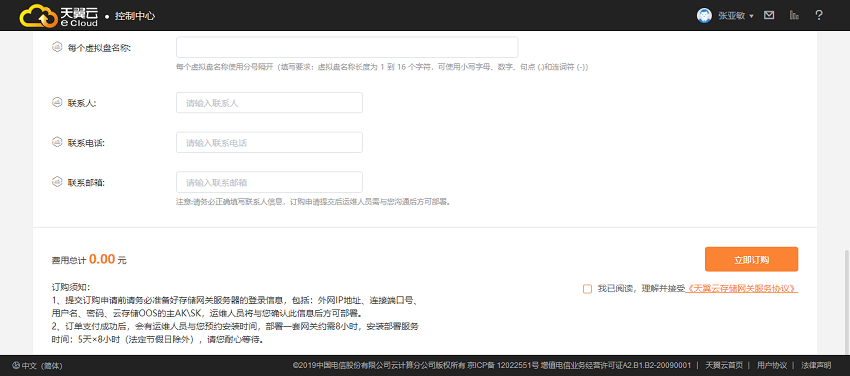This screenshot has height=376, width=850.
Task: Click the 注意:请务必正确填写联系人信息 note
Action: tap(314, 202)
